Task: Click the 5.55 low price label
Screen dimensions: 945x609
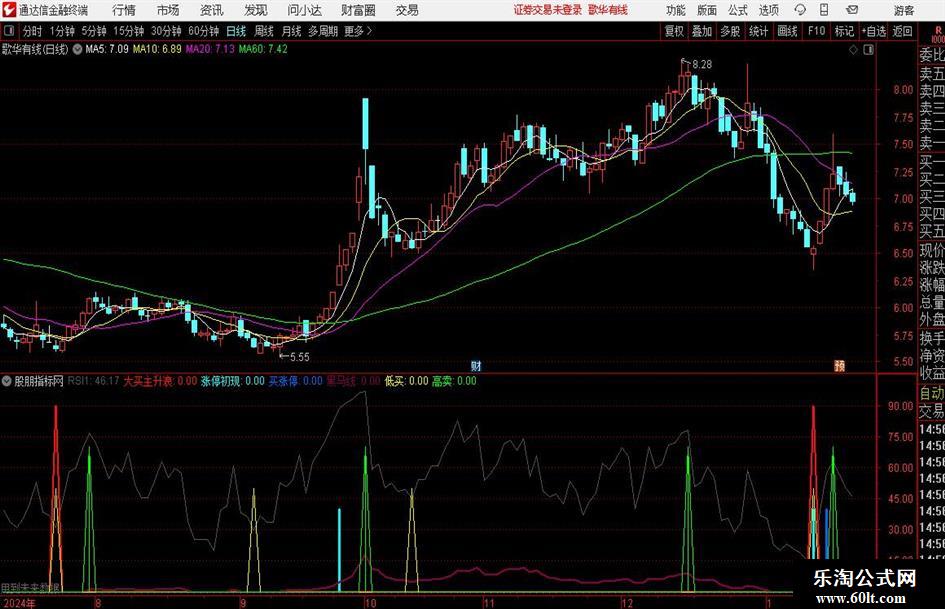Action: (x=300, y=357)
